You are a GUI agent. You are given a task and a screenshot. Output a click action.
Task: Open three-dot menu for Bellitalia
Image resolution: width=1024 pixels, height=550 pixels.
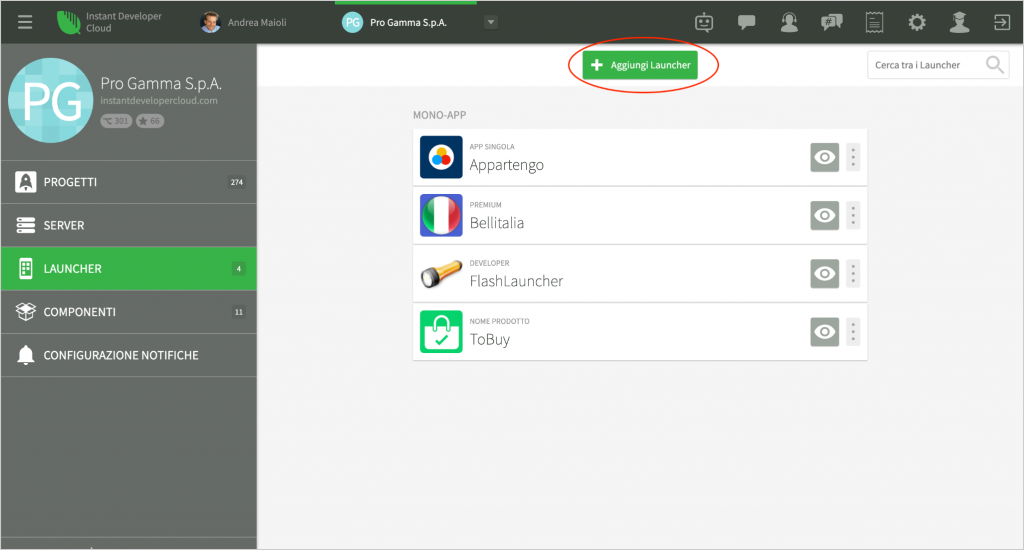pyautogui.click(x=853, y=216)
